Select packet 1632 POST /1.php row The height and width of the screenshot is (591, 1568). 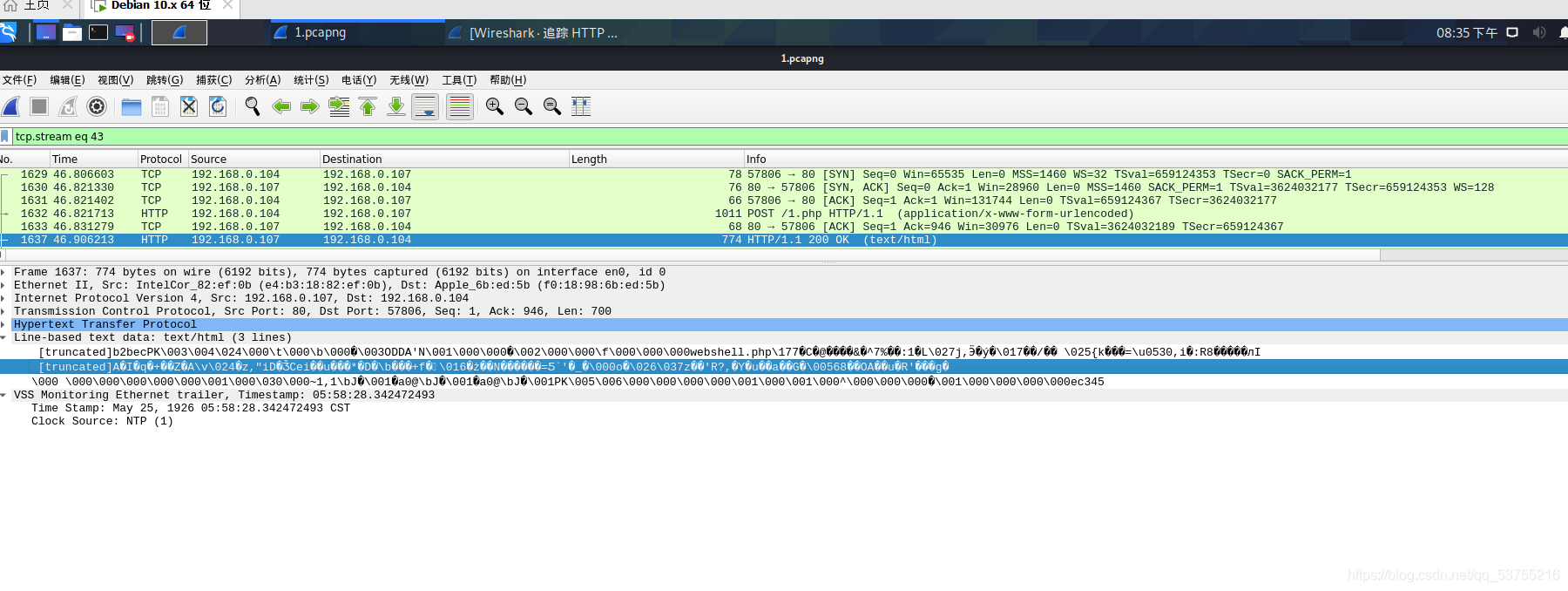(784, 214)
